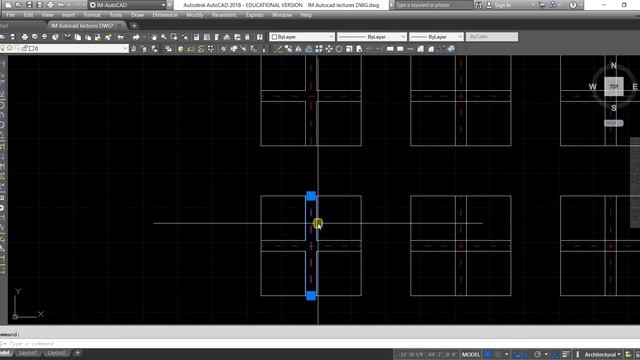Add a new layout with plus button
The height and width of the screenshot is (360, 640).
[x=77, y=353]
